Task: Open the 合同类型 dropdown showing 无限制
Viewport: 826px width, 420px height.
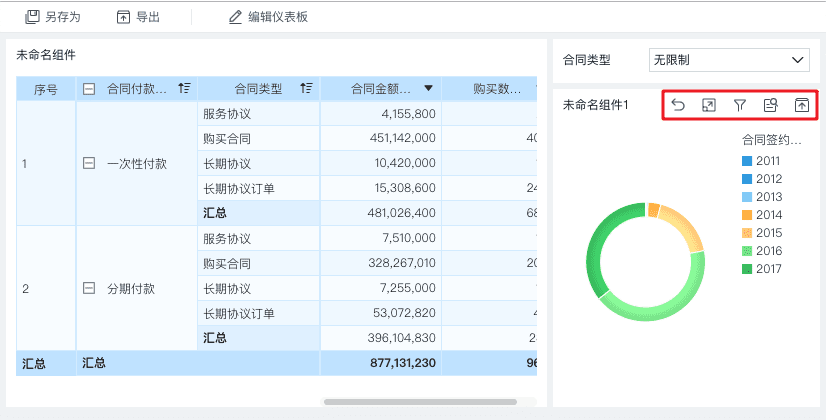Action: (x=728, y=60)
